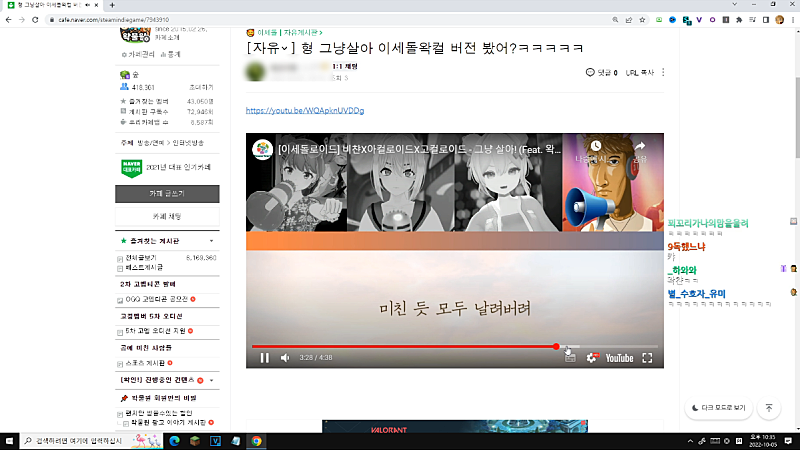Bookmark this page with the star
This screenshot has height=450, width=800.
[x=642, y=20]
